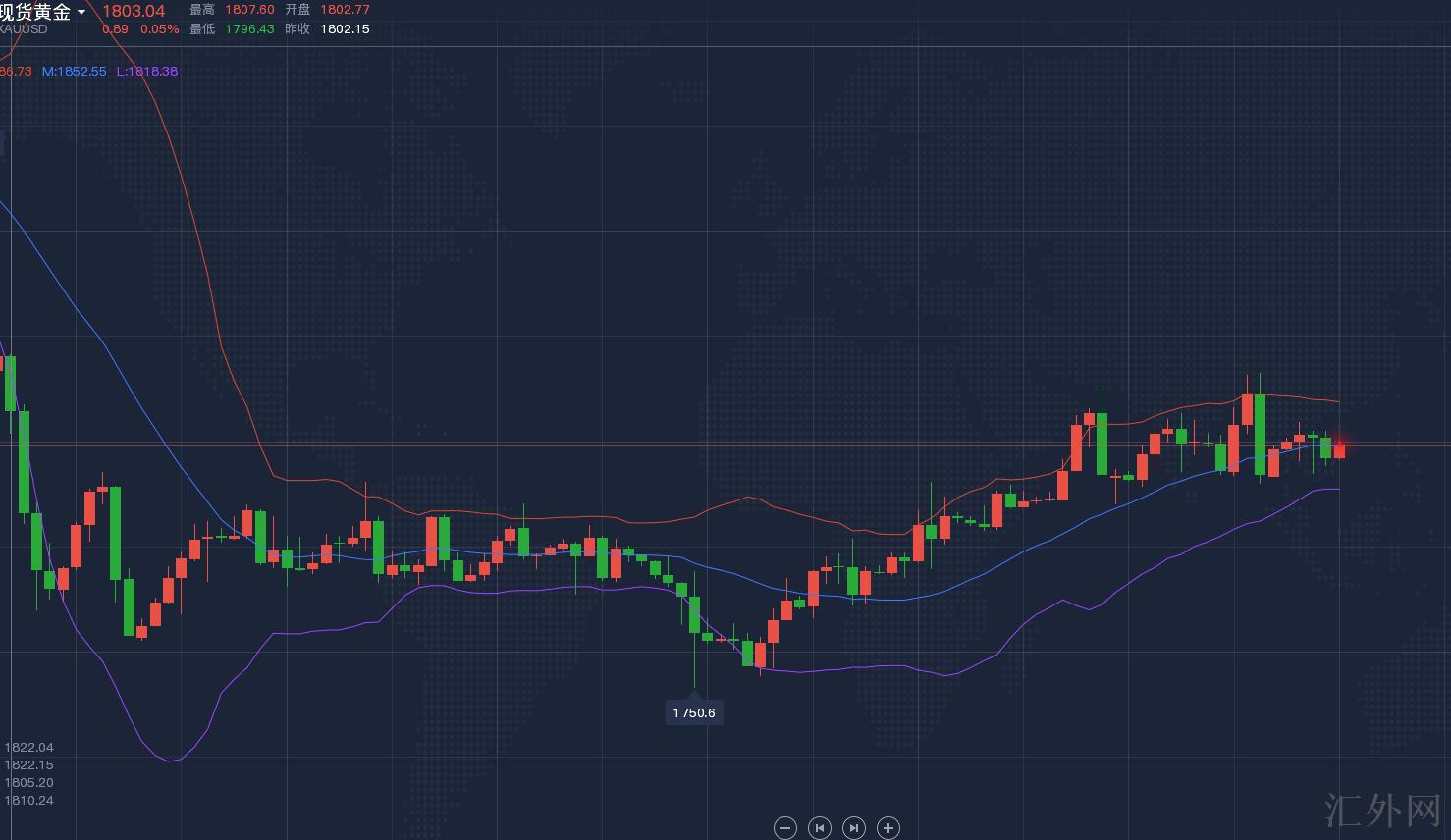Click the zoom out minus icon
The height and width of the screenshot is (840, 1451).
click(784, 828)
